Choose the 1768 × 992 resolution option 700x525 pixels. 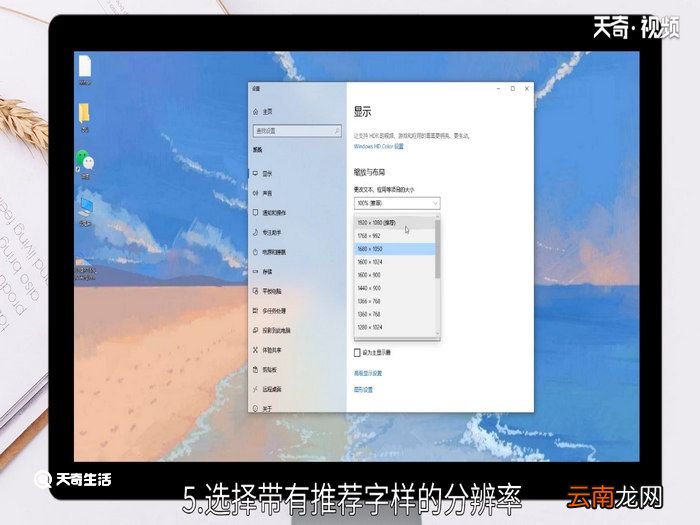tap(395, 236)
